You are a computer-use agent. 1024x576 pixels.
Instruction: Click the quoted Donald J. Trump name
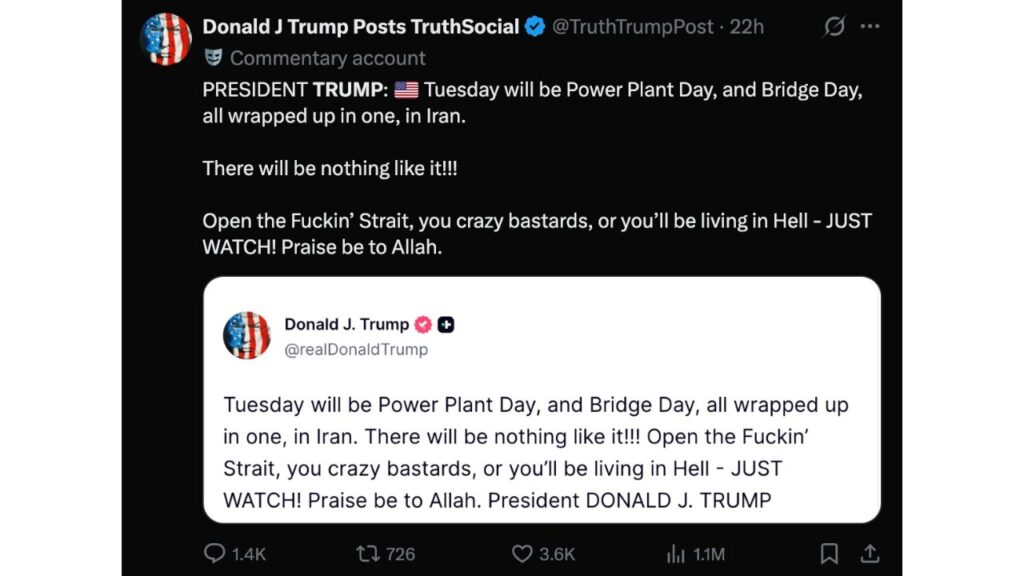[346, 324]
